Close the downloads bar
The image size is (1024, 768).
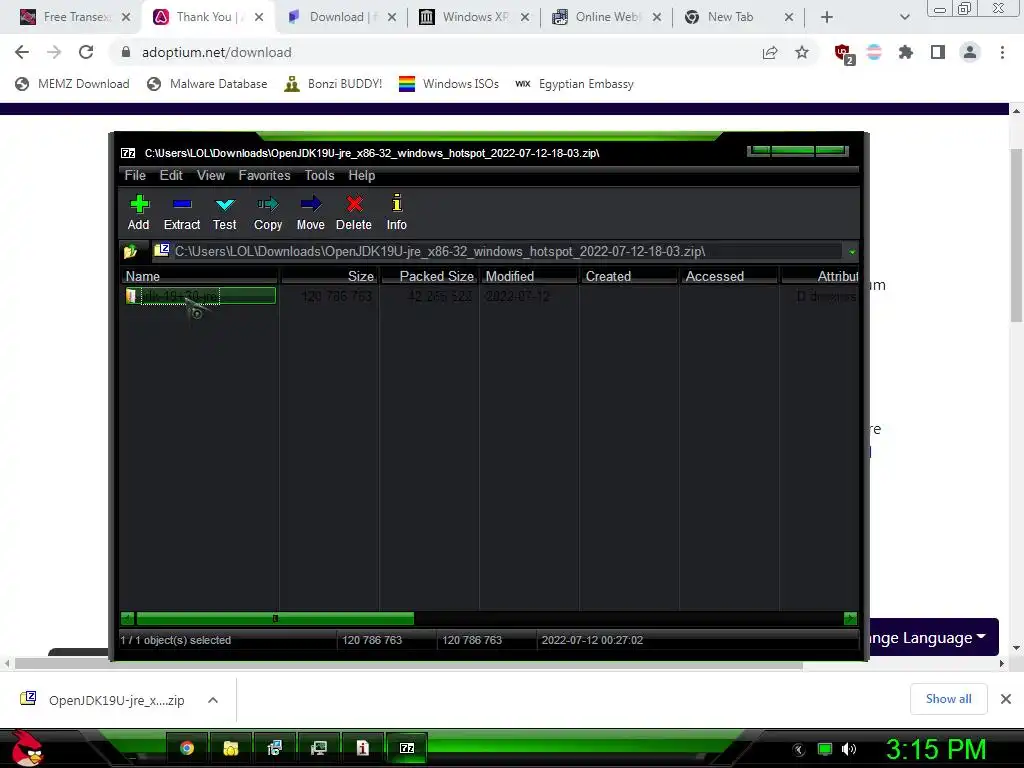pos(1006,699)
